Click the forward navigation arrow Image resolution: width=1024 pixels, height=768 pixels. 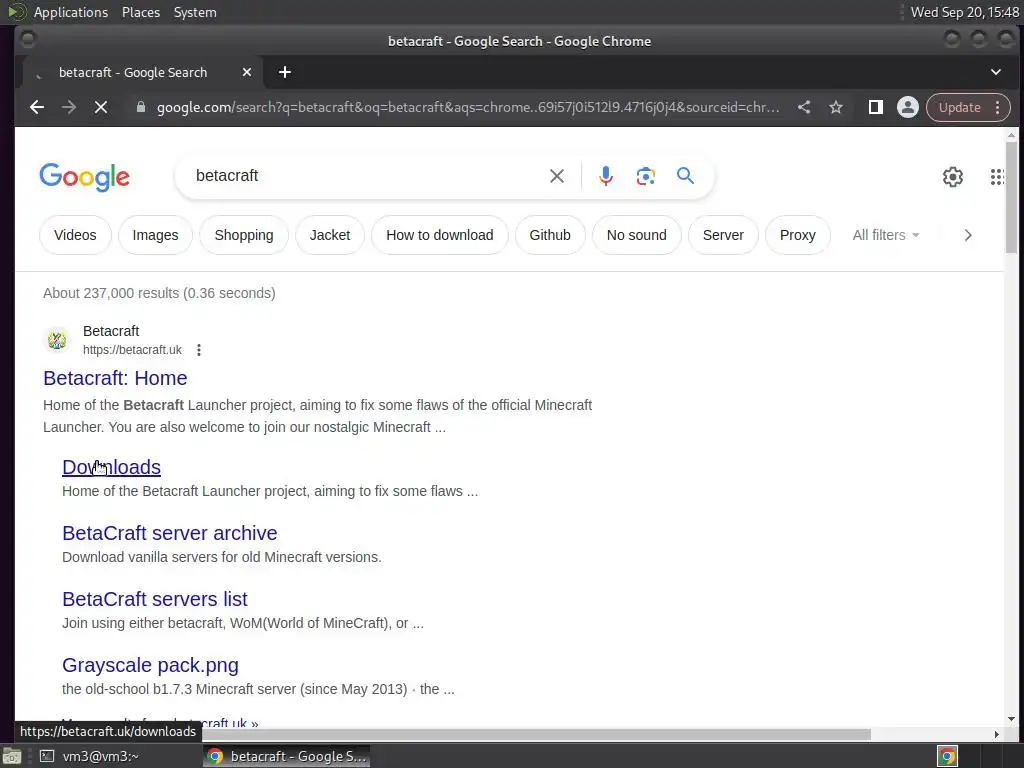pos(69,107)
